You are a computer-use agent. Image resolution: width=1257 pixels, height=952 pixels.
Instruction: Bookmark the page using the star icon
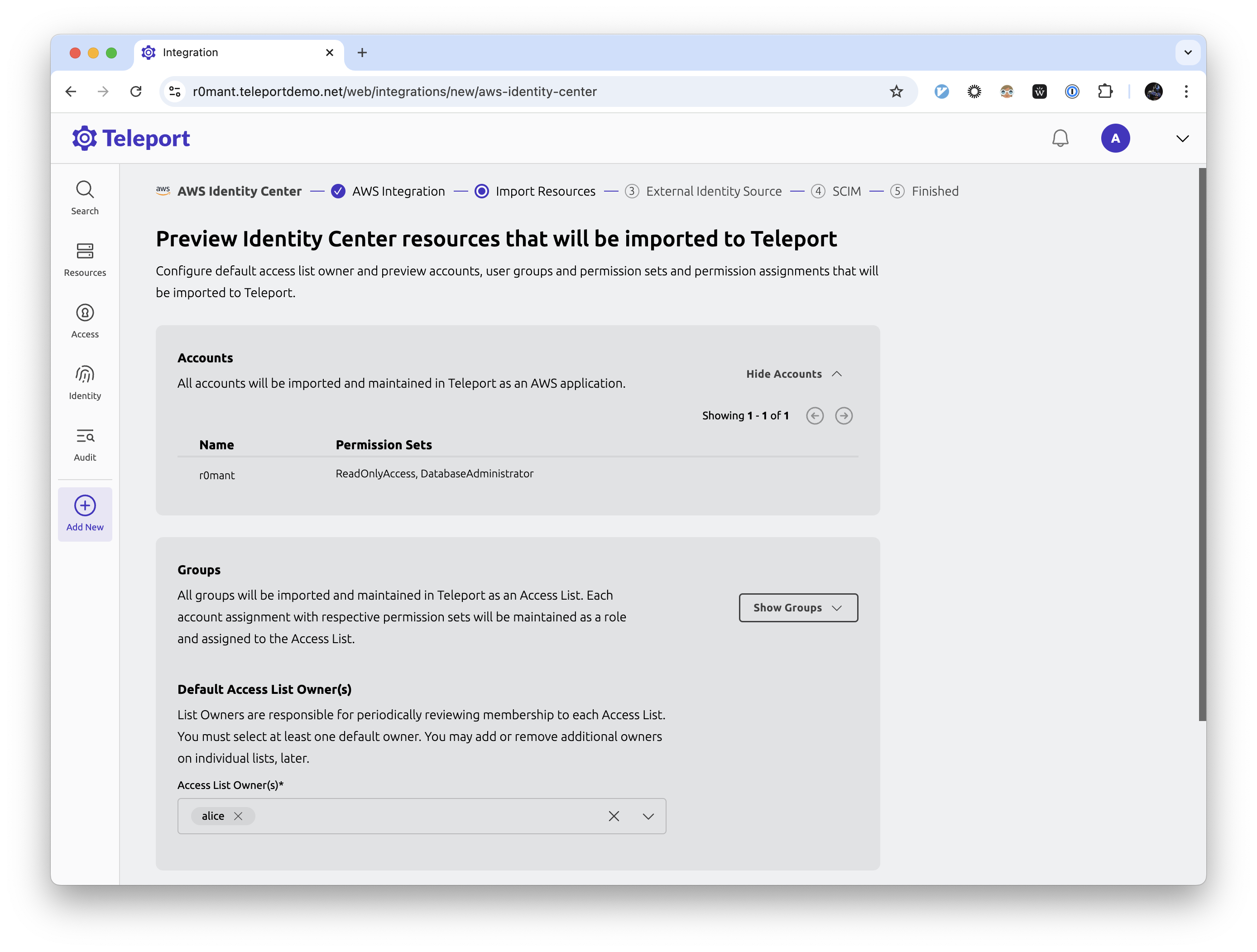897,91
